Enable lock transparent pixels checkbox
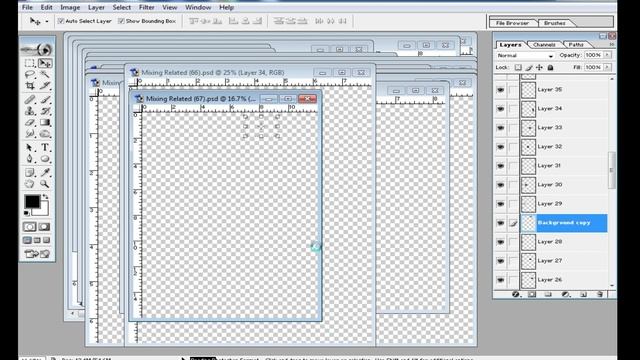 tap(518, 67)
